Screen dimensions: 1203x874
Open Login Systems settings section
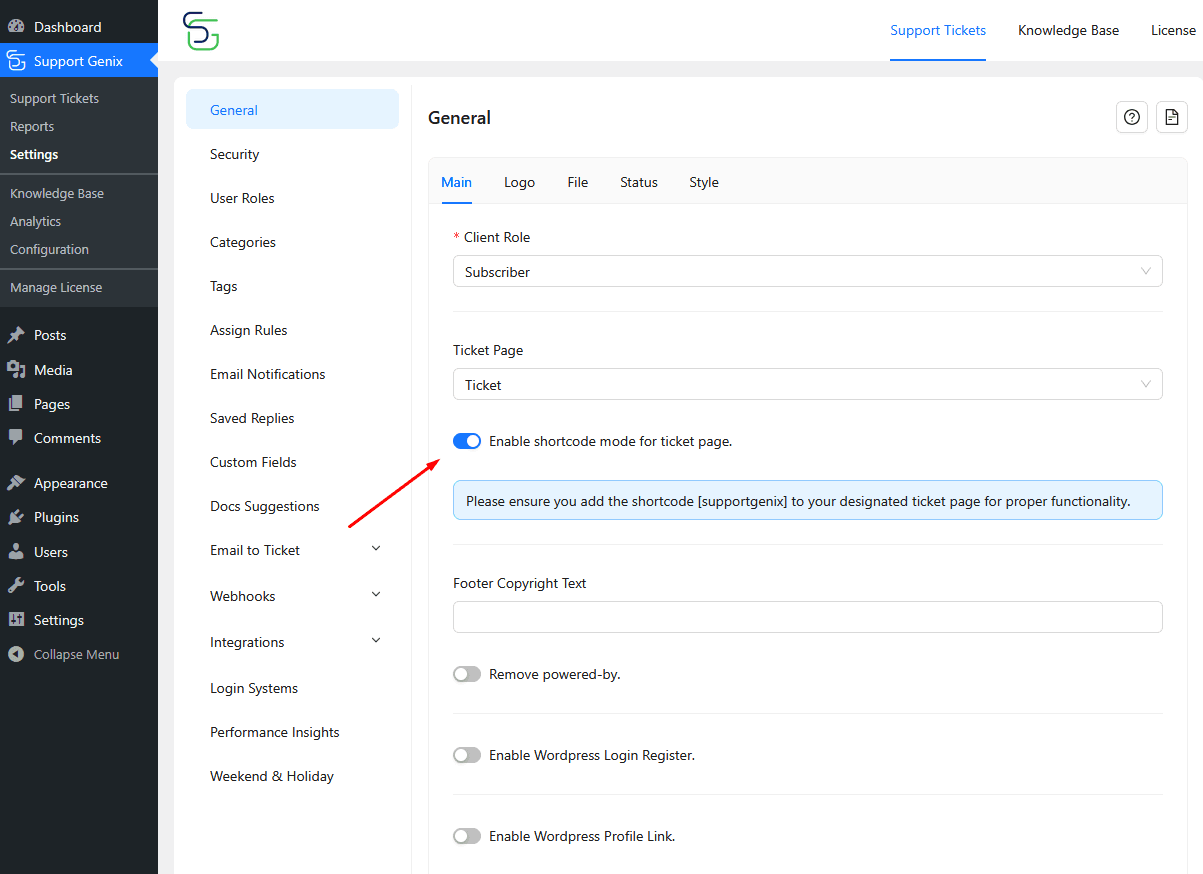click(x=292, y=688)
